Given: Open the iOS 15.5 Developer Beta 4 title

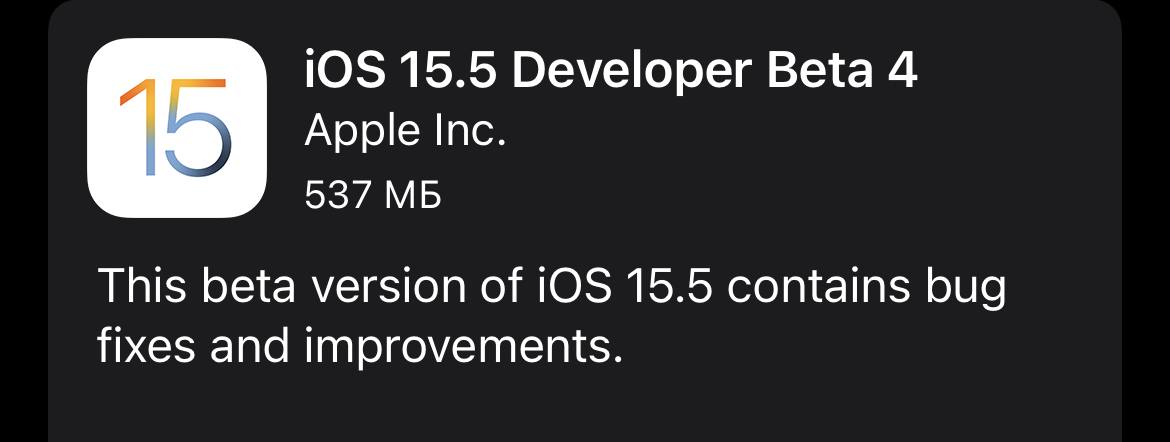Looking at the screenshot, I should click(610, 71).
